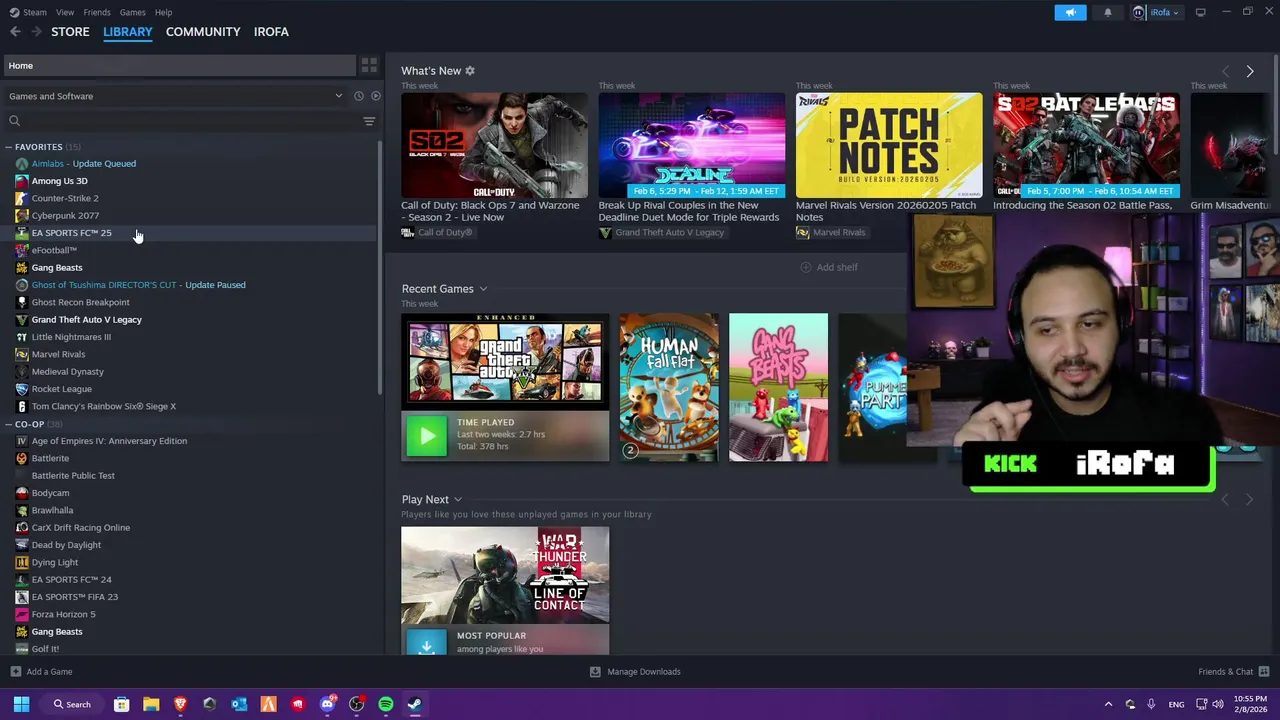Open What's New settings gear

(x=470, y=71)
